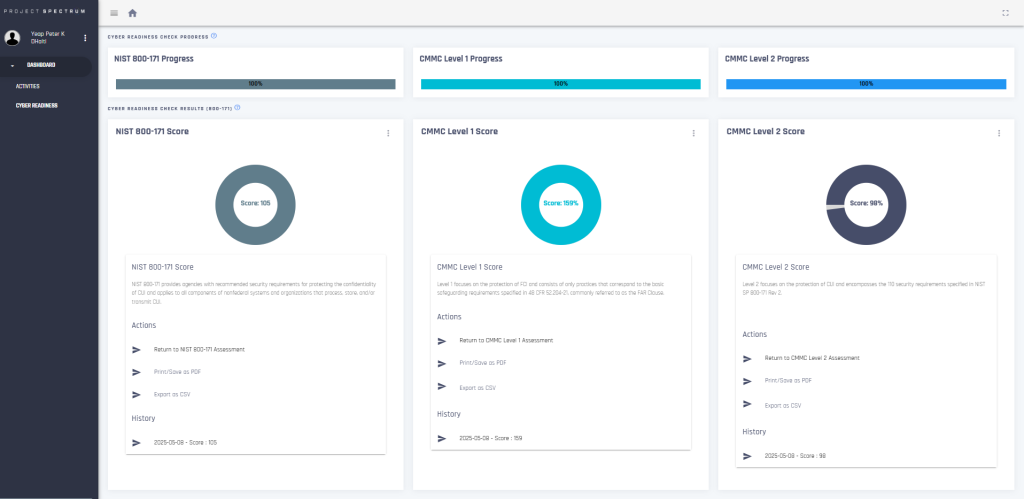This screenshot has width=1024, height=499.
Task: Open Cyber Readiness in the sidebar
Action: [x=37, y=105]
